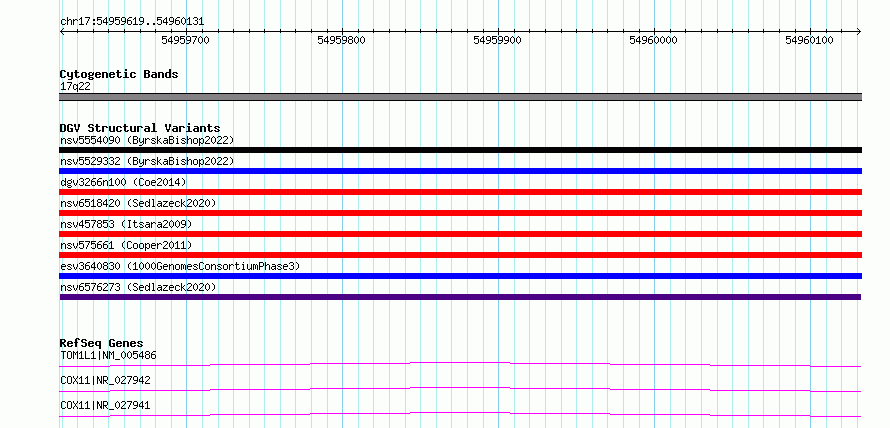Click the blue nsv5529332 variant bar

[460, 171]
